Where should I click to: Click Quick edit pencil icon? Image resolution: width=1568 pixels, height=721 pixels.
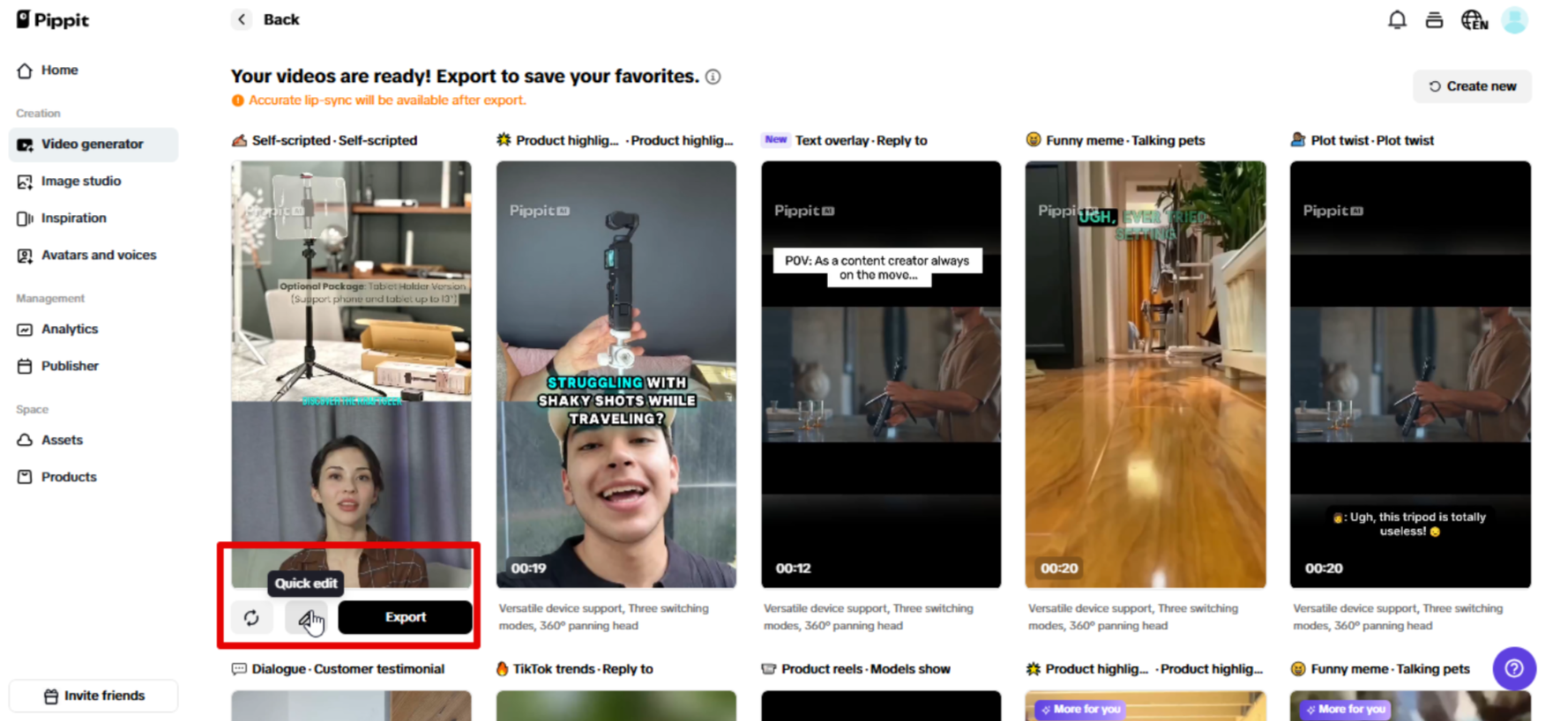point(306,618)
